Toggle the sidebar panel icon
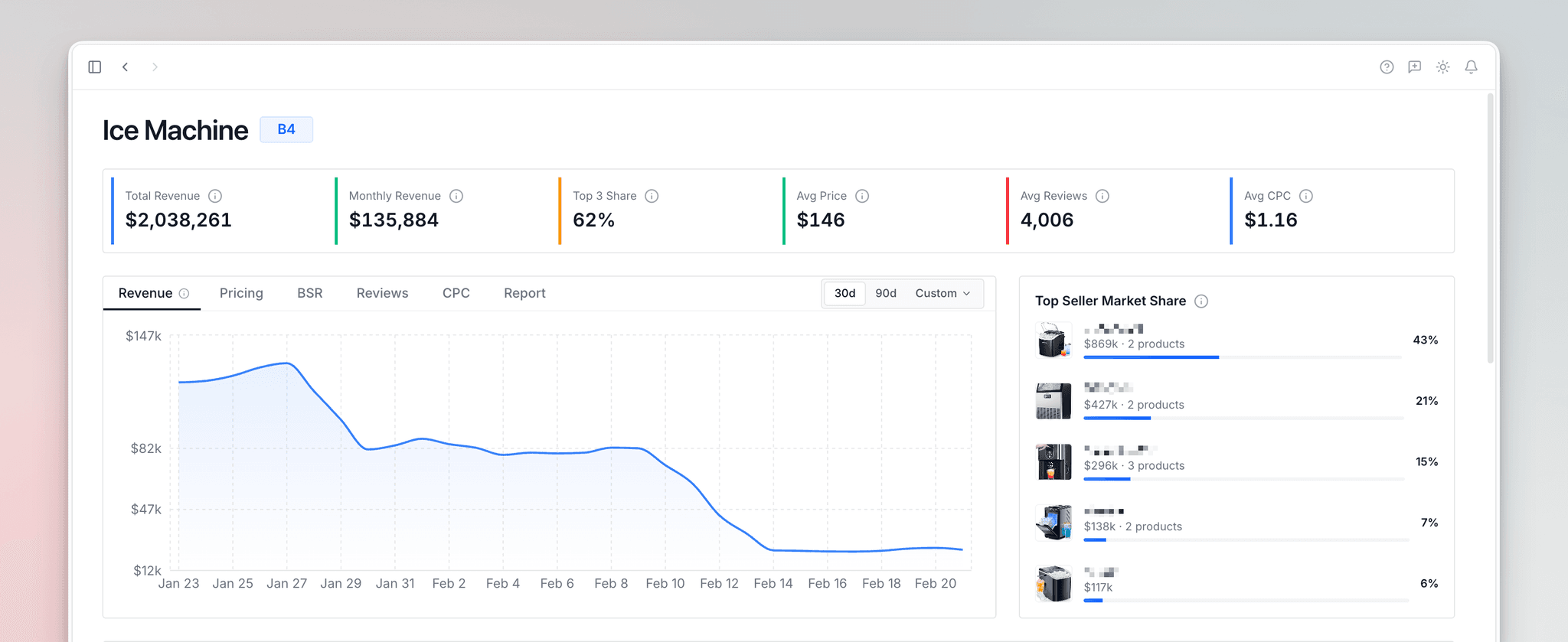 [x=95, y=67]
